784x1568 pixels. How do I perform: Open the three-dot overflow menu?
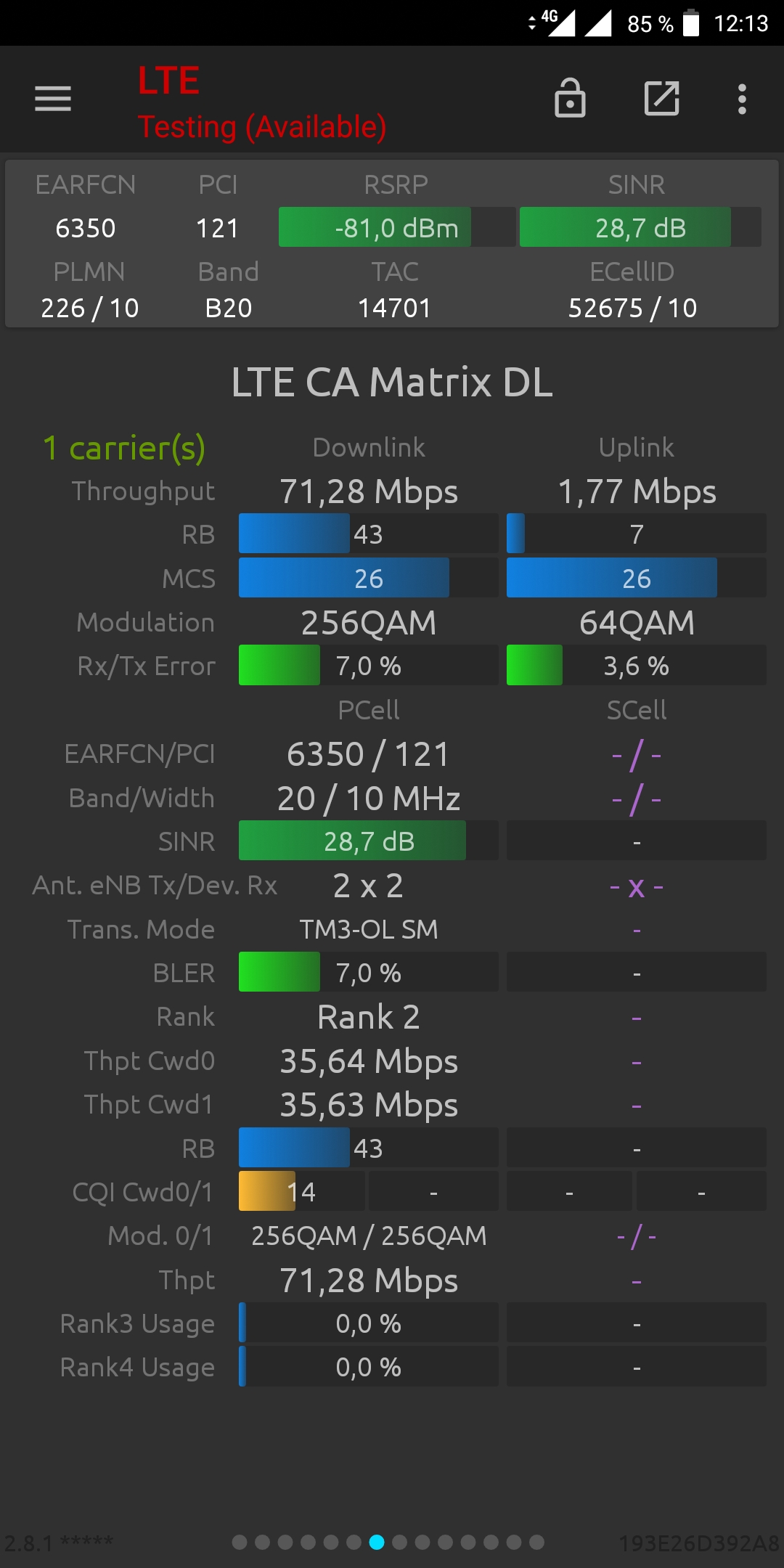click(742, 99)
